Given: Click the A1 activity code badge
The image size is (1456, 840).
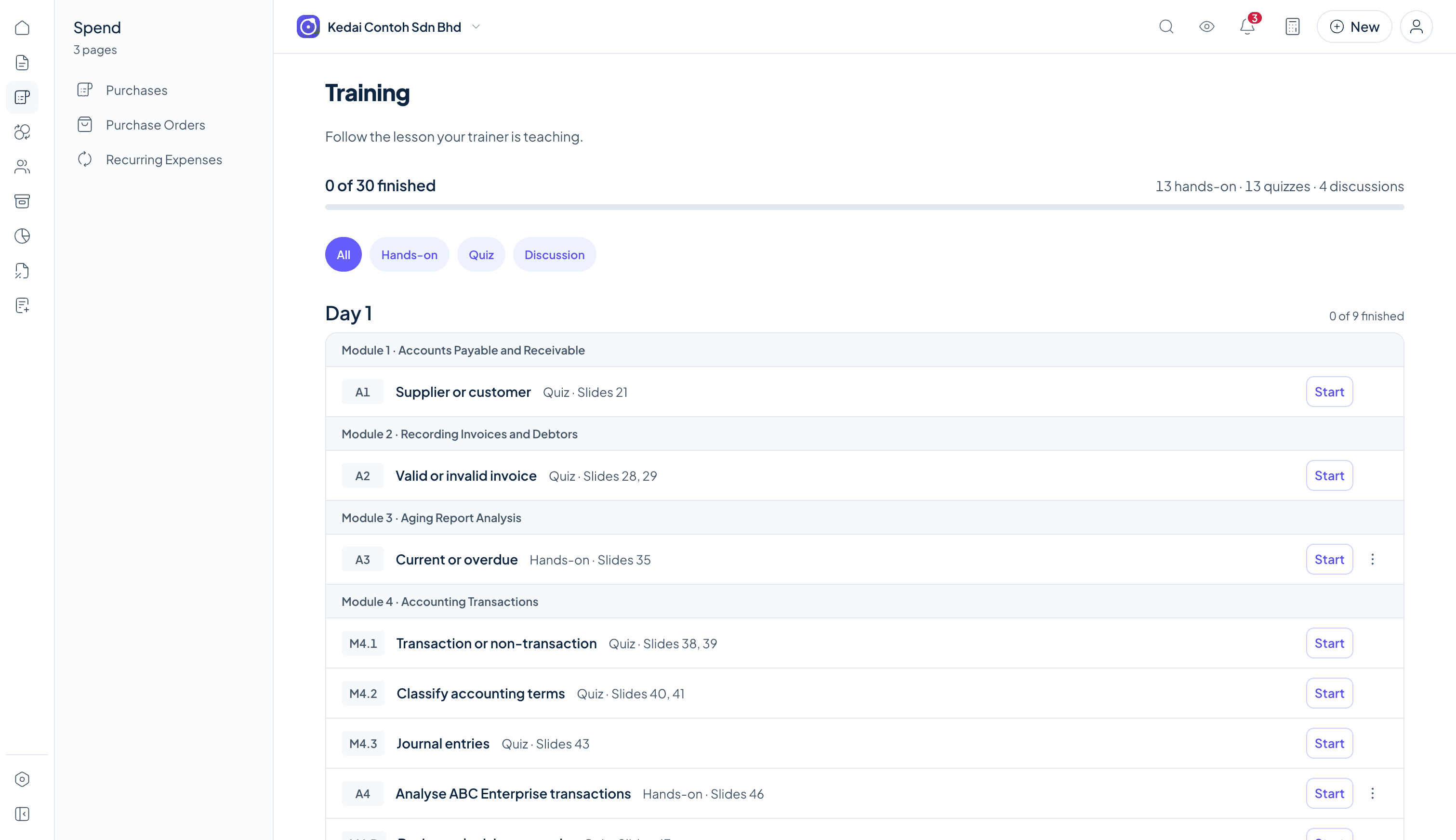Looking at the screenshot, I should 362,392.
